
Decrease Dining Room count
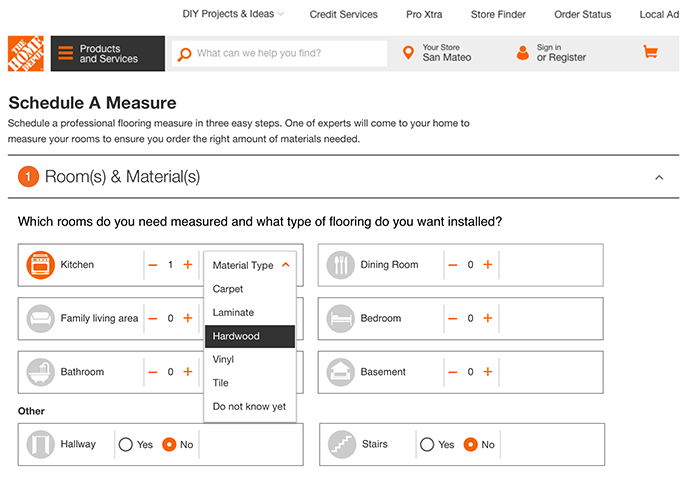point(453,265)
